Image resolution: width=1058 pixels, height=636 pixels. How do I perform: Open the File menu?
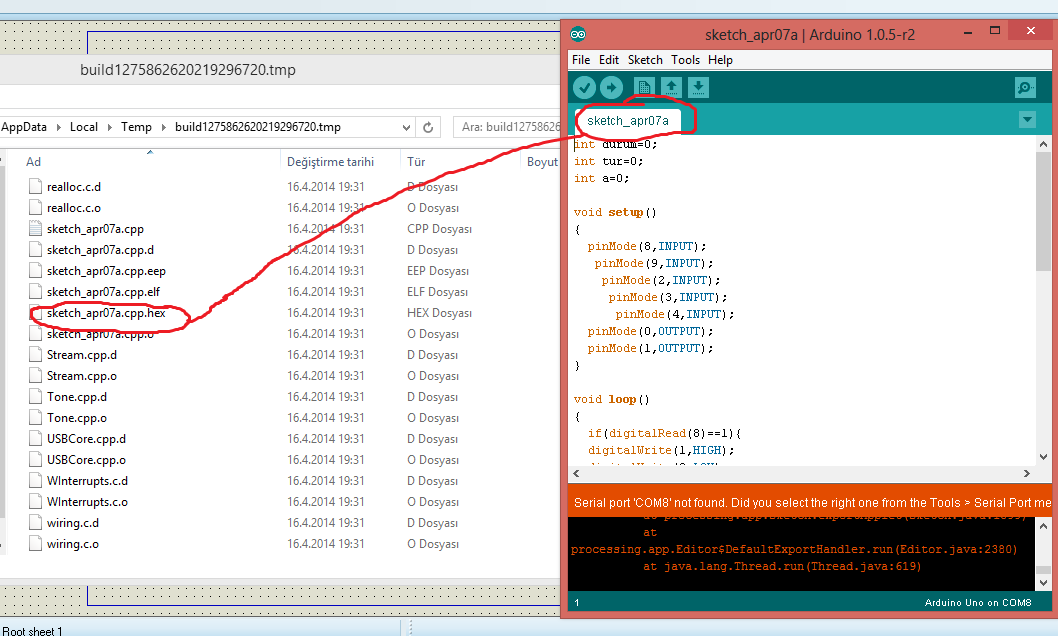coord(581,60)
